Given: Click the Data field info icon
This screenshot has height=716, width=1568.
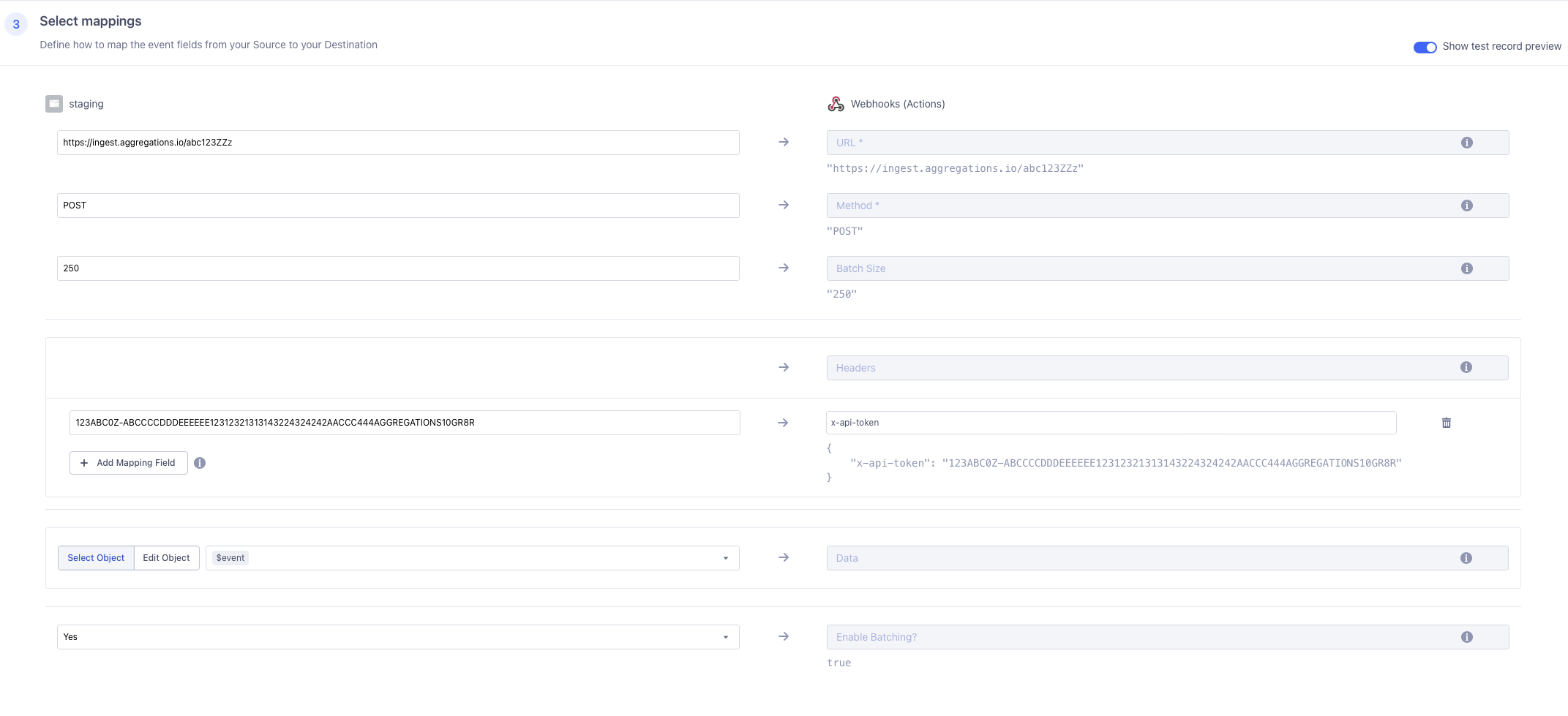Looking at the screenshot, I should [1466, 558].
